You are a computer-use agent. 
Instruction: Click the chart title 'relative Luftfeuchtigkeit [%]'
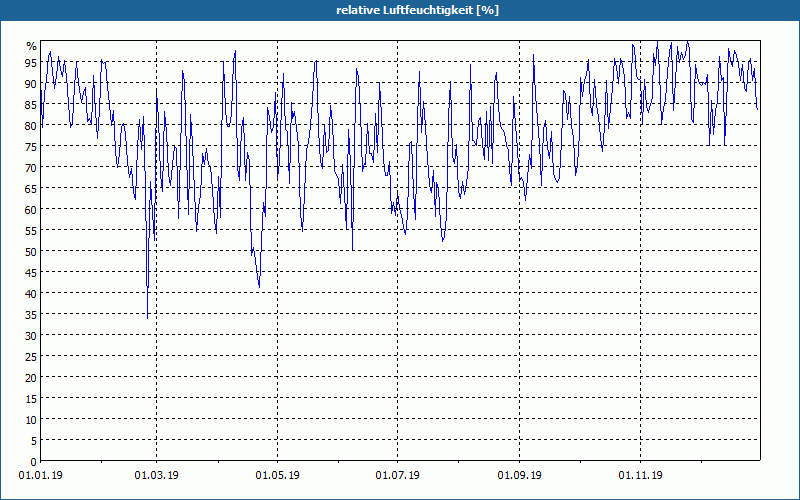point(417,10)
